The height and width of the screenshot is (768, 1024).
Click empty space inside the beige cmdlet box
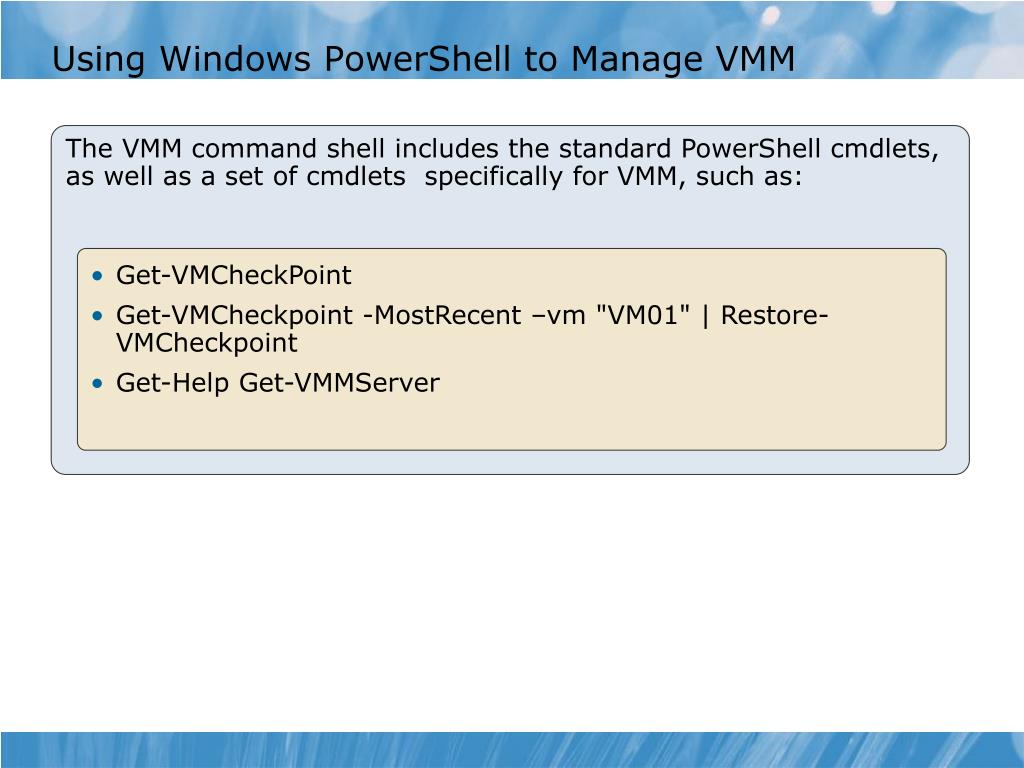tap(653, 411)
